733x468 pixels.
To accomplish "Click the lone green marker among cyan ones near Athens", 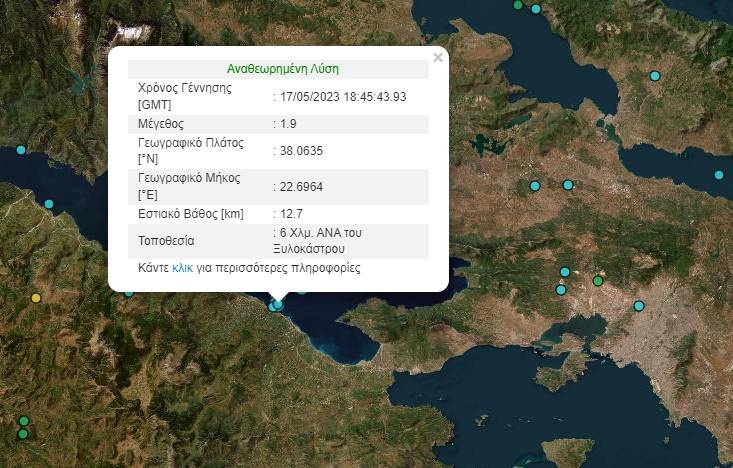I will pyautogui.click(x=598, y=281).
